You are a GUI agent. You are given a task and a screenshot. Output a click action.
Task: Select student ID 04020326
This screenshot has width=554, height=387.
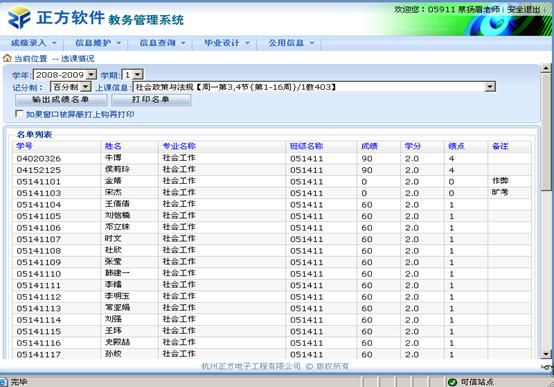[x=39, y=159]
